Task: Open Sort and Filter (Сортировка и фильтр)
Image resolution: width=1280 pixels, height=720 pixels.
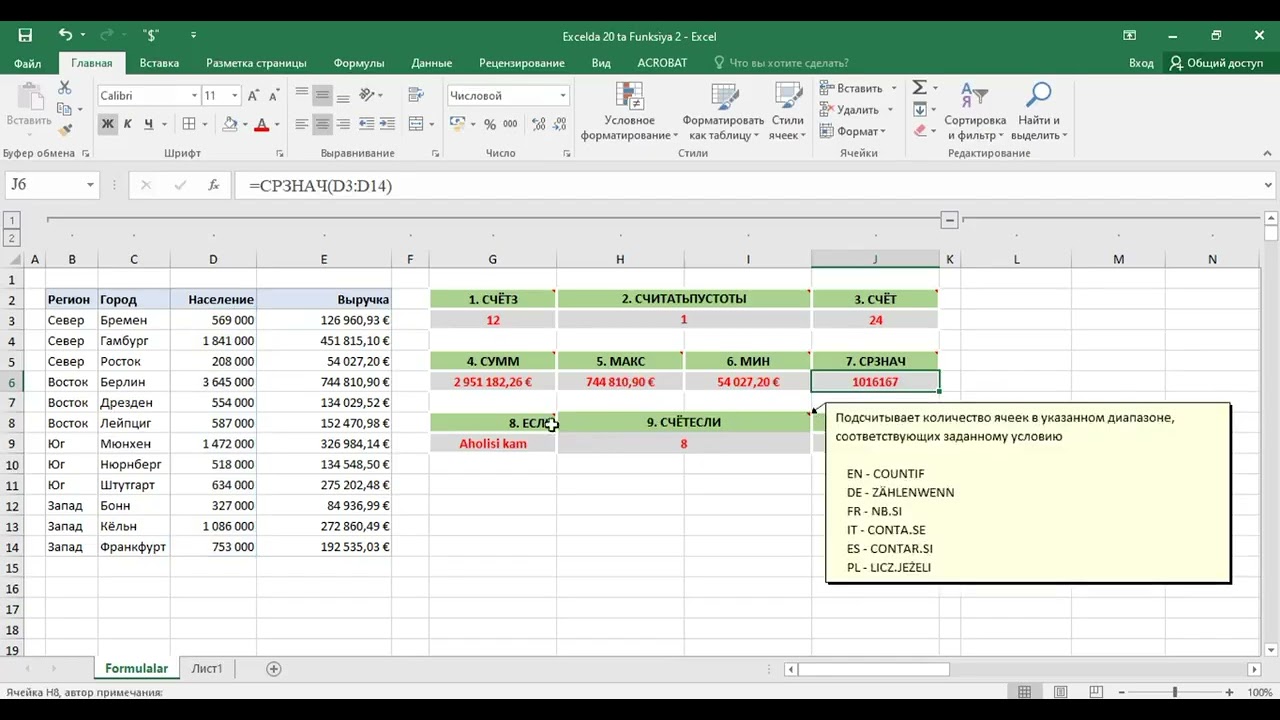Action: click(975, 111)
